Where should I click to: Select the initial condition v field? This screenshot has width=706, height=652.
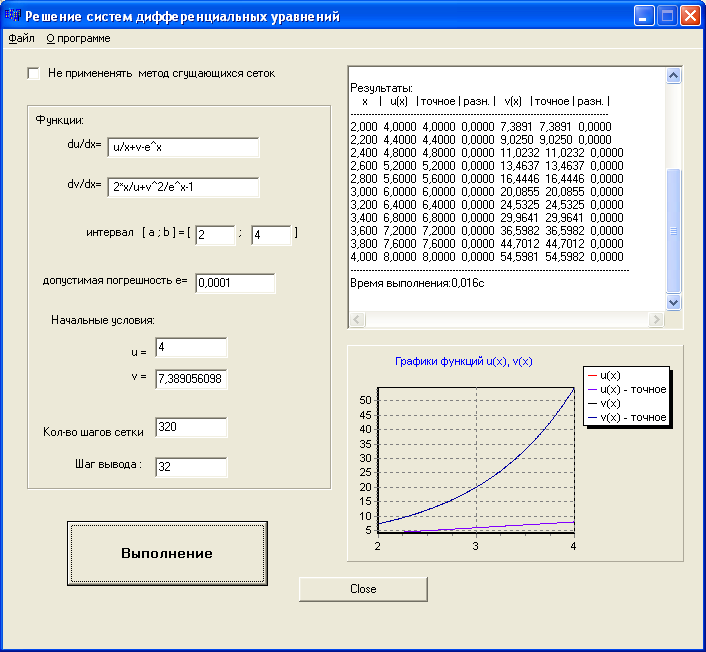[x=191, y=380]
